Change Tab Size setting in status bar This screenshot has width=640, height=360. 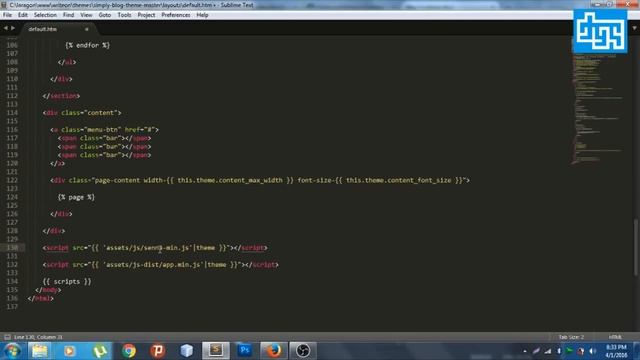[571, 337]
